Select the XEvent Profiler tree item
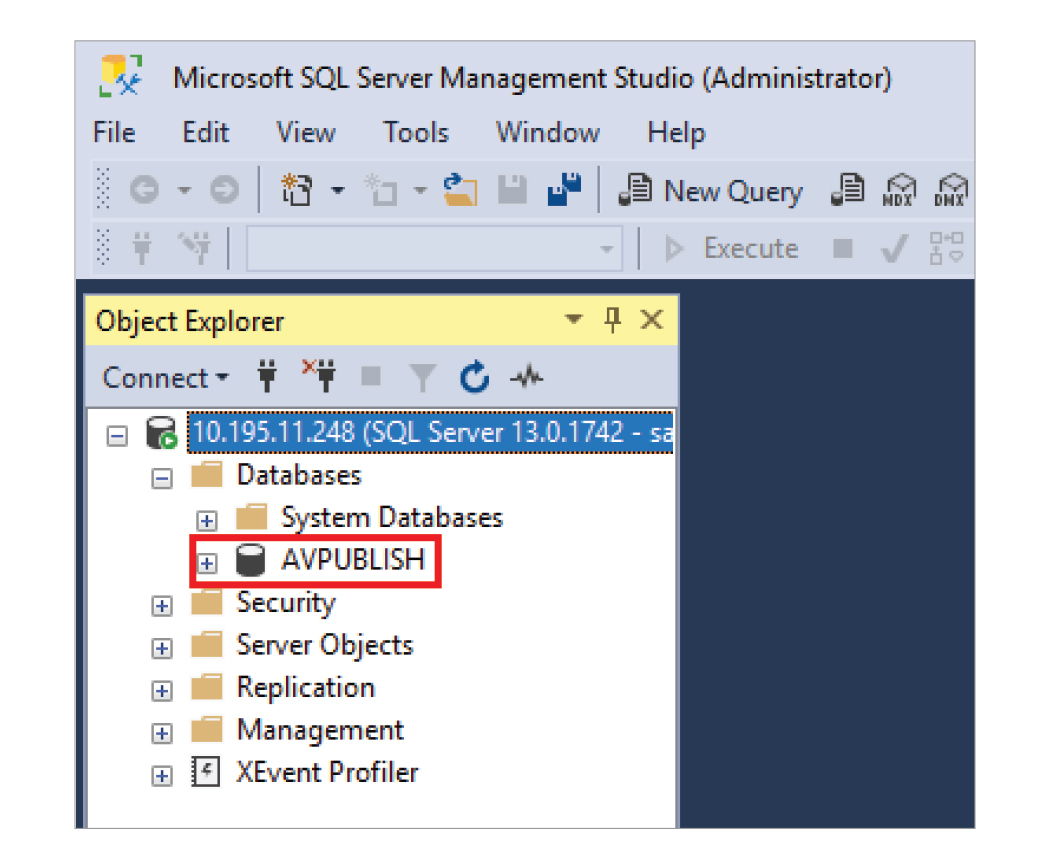The image size is (1050, 865). click(x=327, y=772)
